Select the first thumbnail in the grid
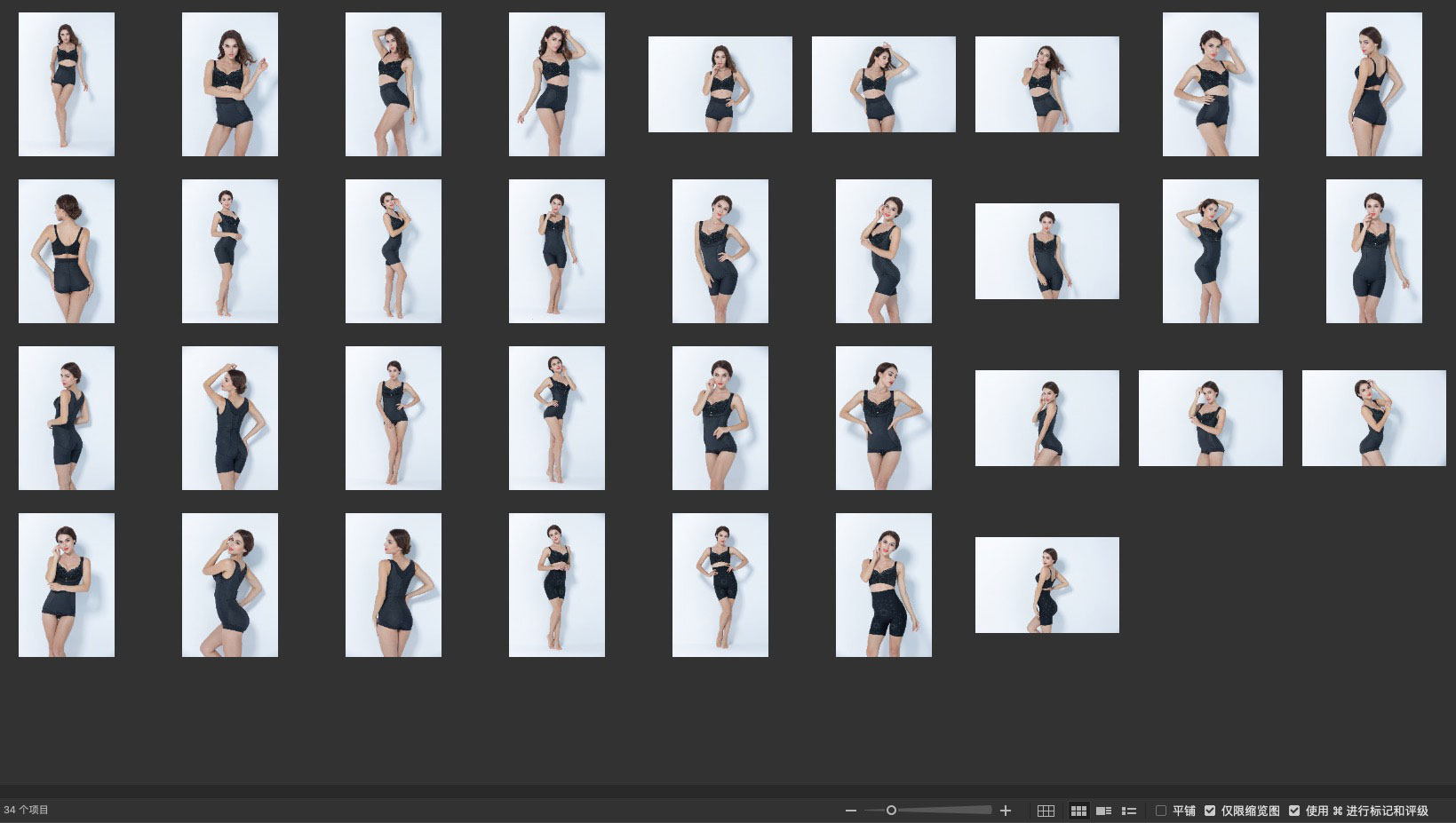The width and height of the screenshot is (1456, 823). (67, 84)
